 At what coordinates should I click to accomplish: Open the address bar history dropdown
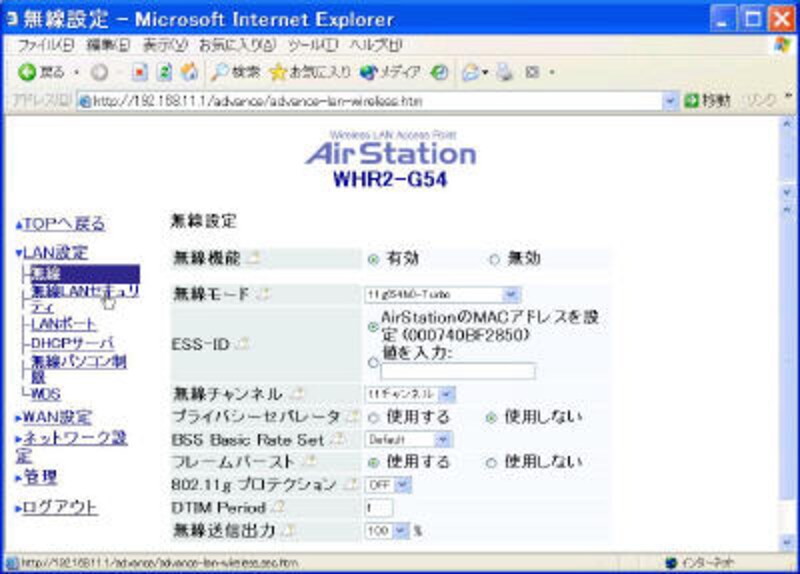coord(669,101)
